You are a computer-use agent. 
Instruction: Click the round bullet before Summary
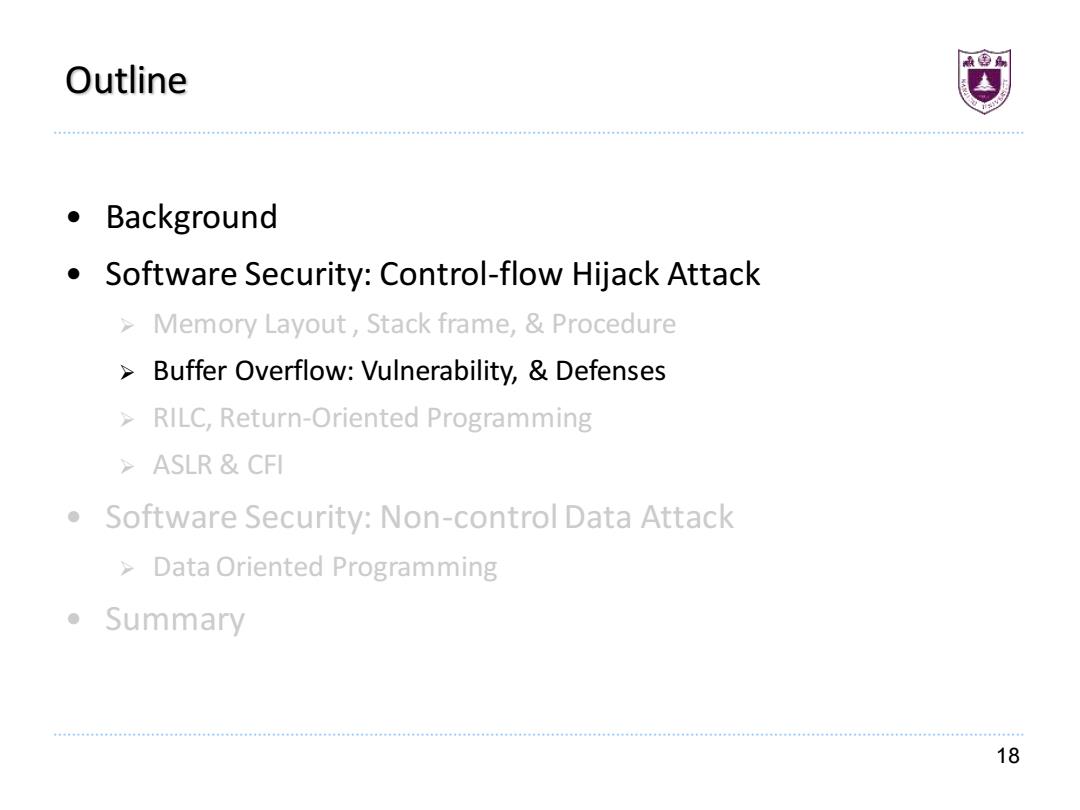click(74, 619)
